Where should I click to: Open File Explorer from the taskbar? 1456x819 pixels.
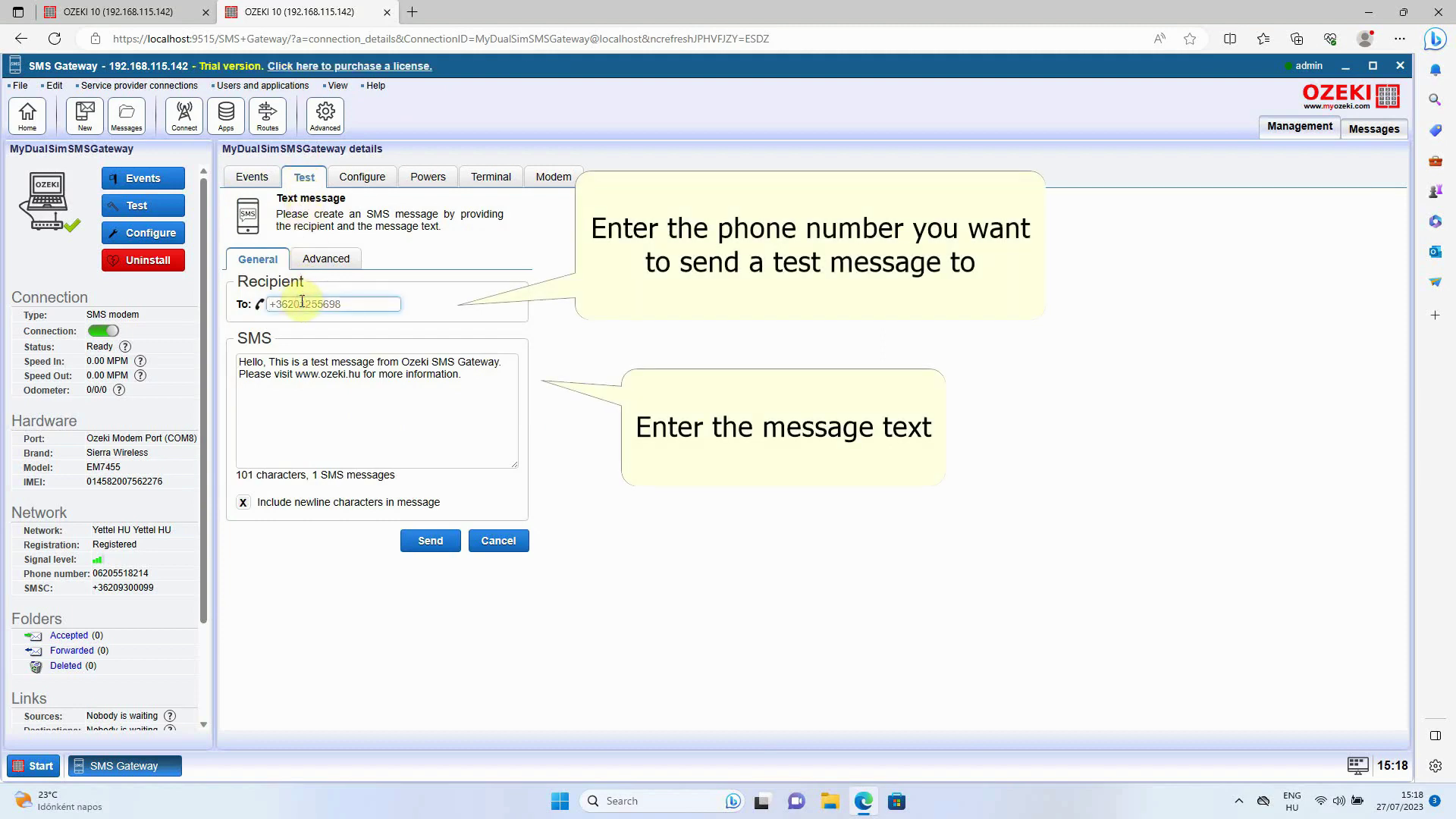pyautogui.click(x=830, y=801)
